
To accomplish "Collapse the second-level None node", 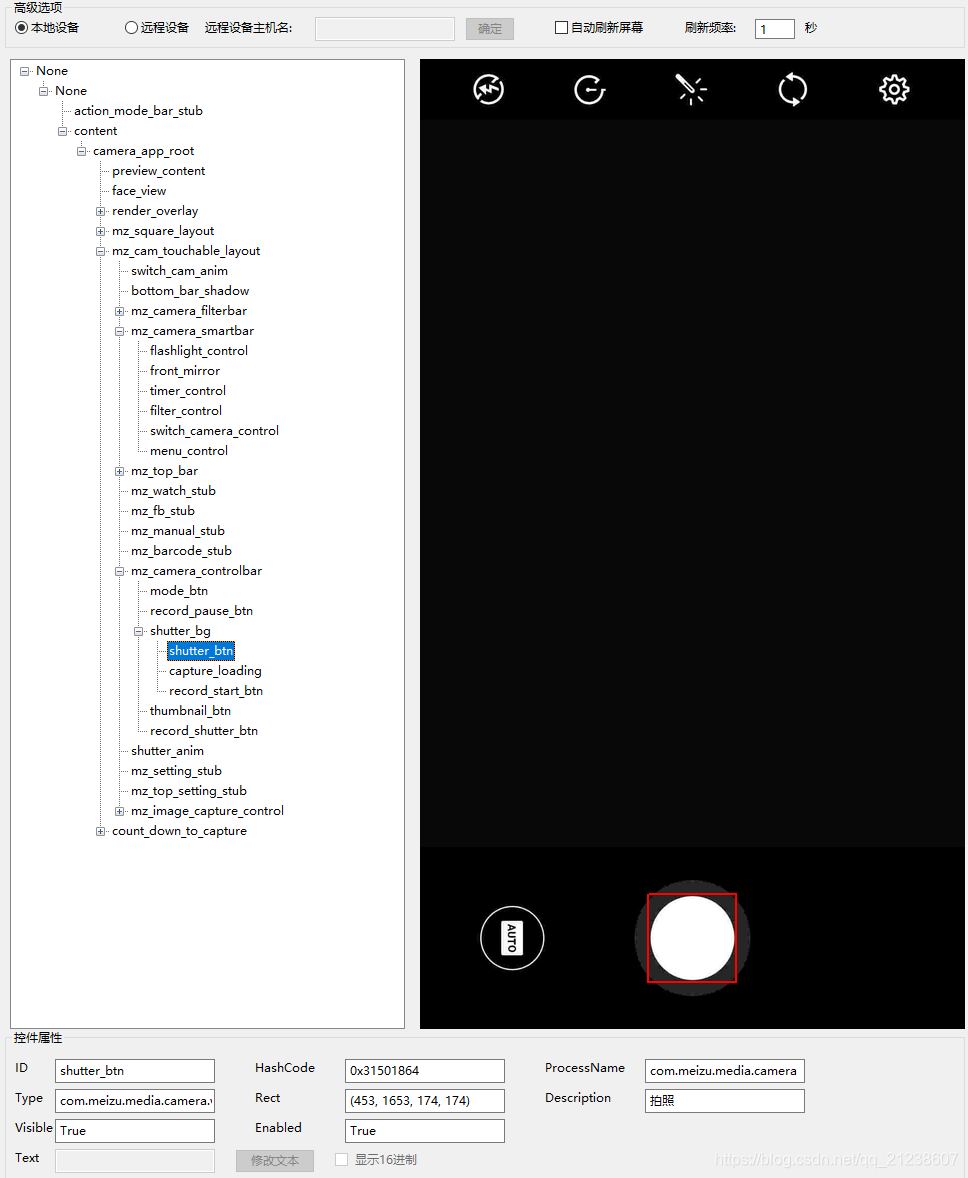I will [44, 91].
